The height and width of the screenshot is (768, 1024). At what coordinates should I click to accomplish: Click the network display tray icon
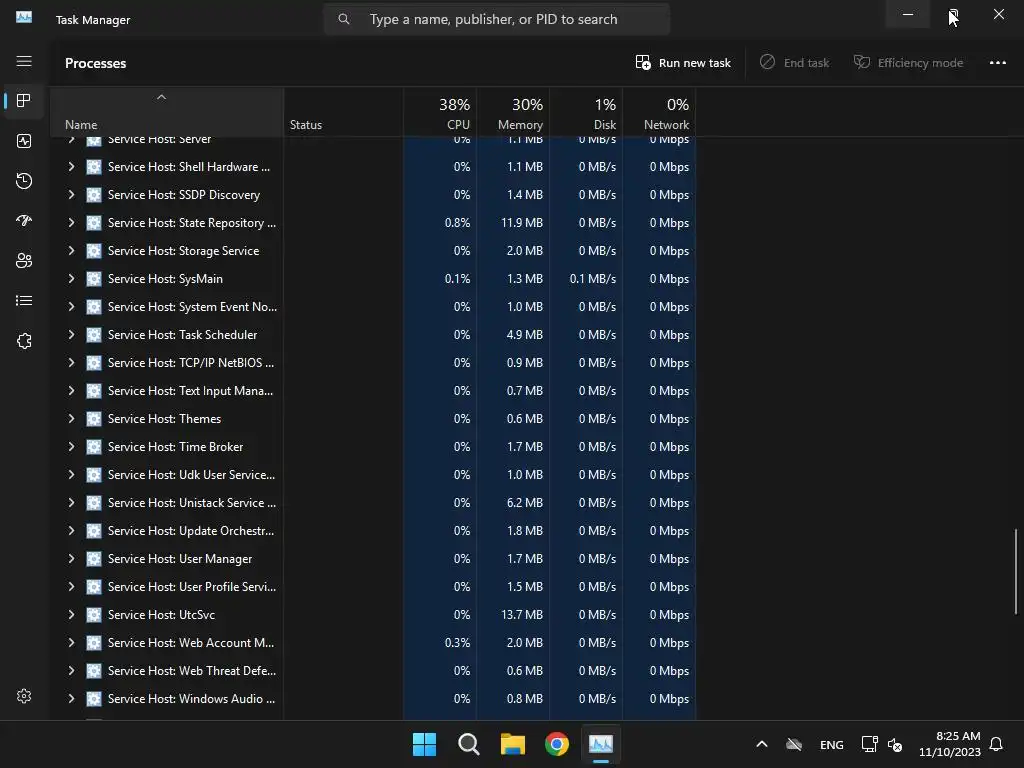(x=869, y=744)
